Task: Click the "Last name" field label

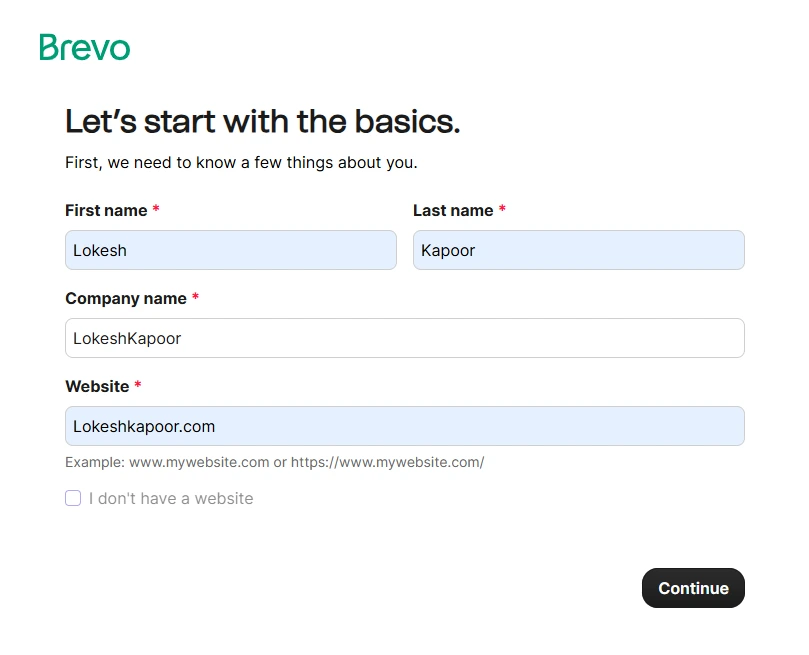Action: (x=453, y=210)
